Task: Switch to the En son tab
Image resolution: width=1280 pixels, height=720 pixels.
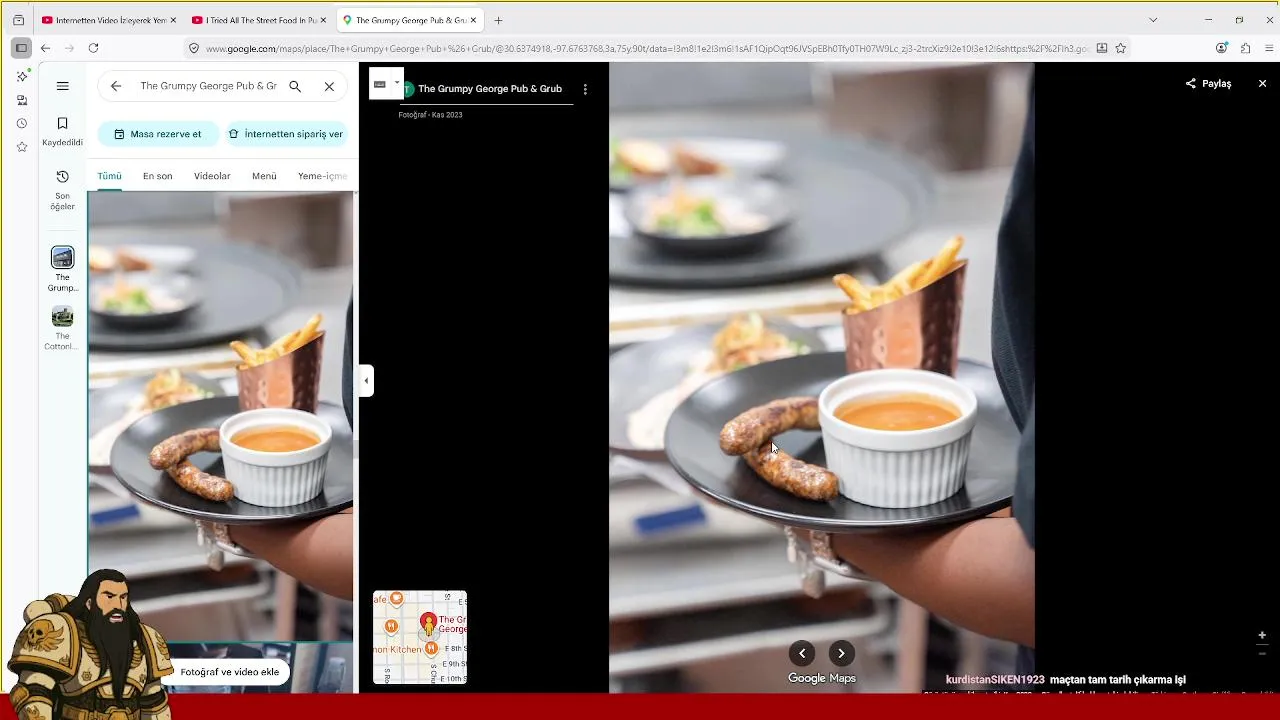Action: 157,176
